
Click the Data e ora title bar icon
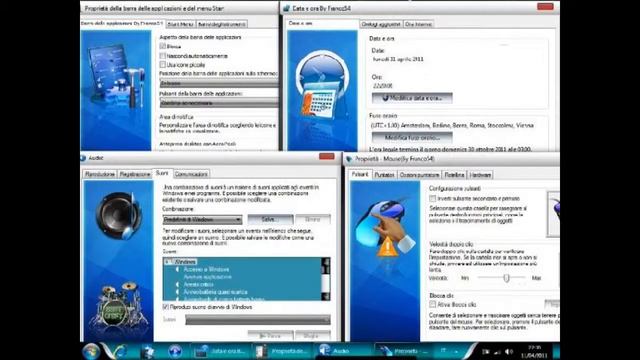[x=287, y=8]
